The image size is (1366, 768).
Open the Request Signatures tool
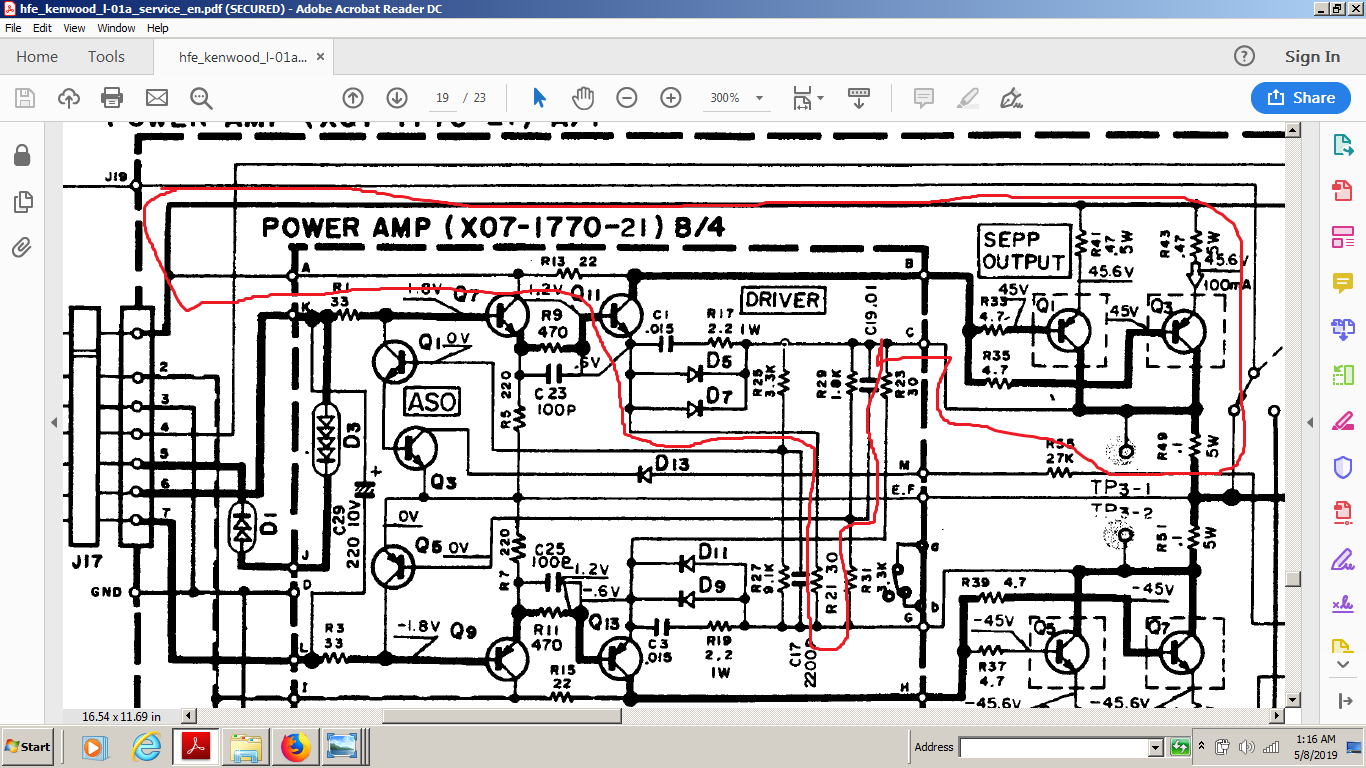point(1342,604)
